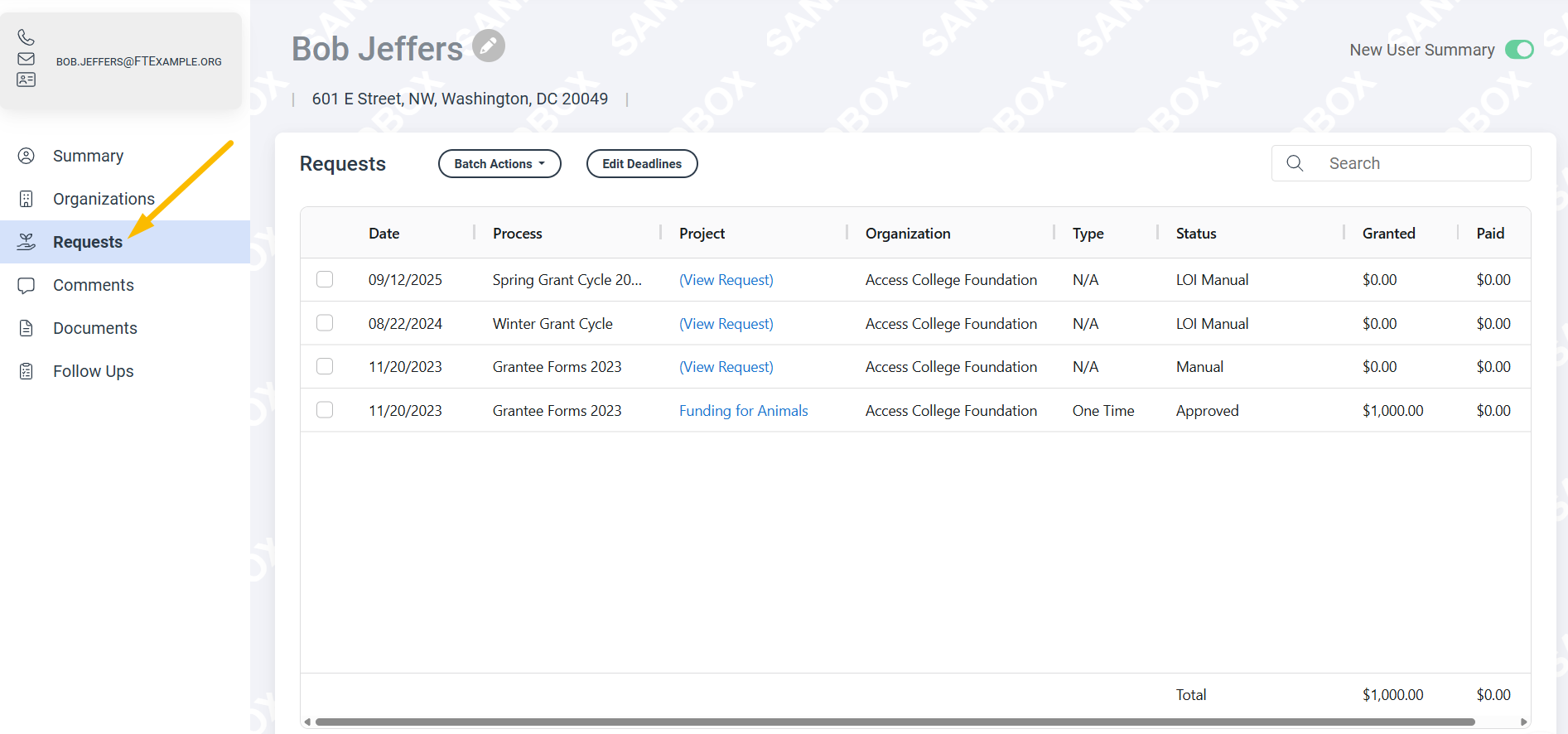
Task: Click the horizontal scrollbar thumb
Action: (x=895, y=722)
